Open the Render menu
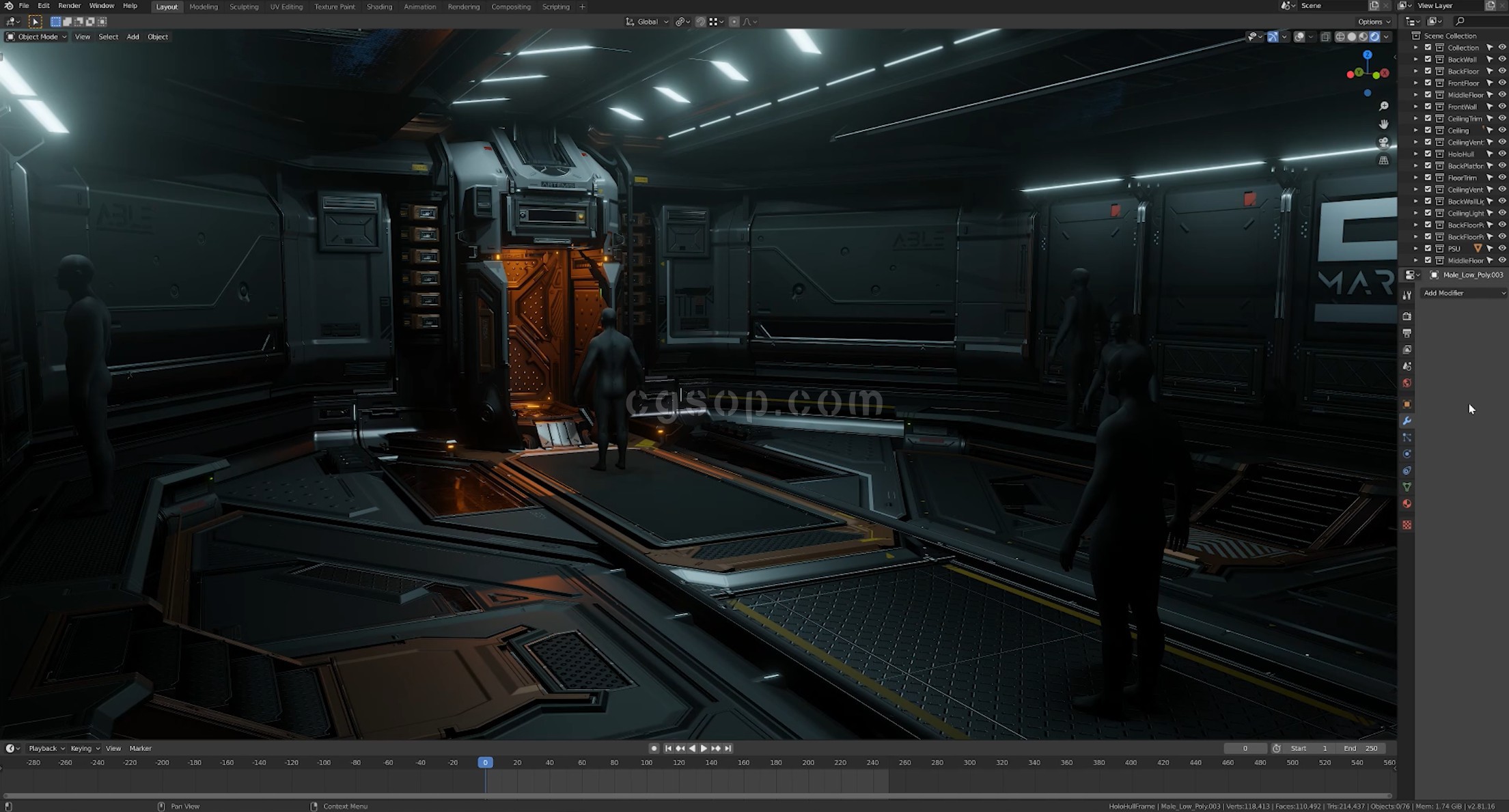 click(69, 5)
